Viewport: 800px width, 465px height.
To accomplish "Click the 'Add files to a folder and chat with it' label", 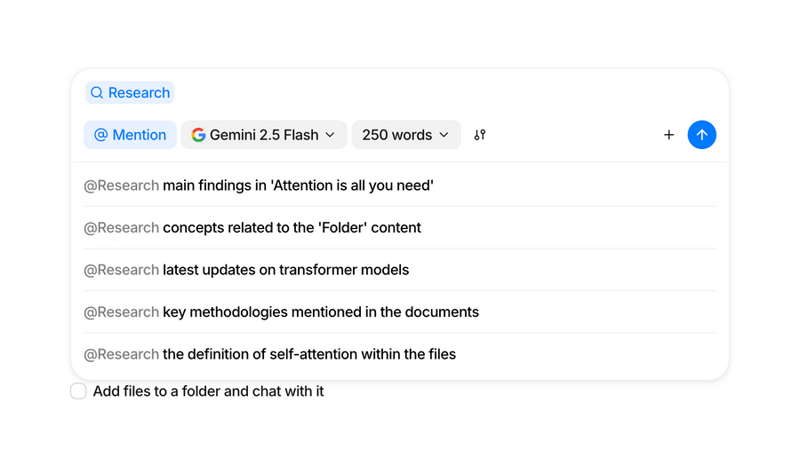I will [x=208, y=391].
